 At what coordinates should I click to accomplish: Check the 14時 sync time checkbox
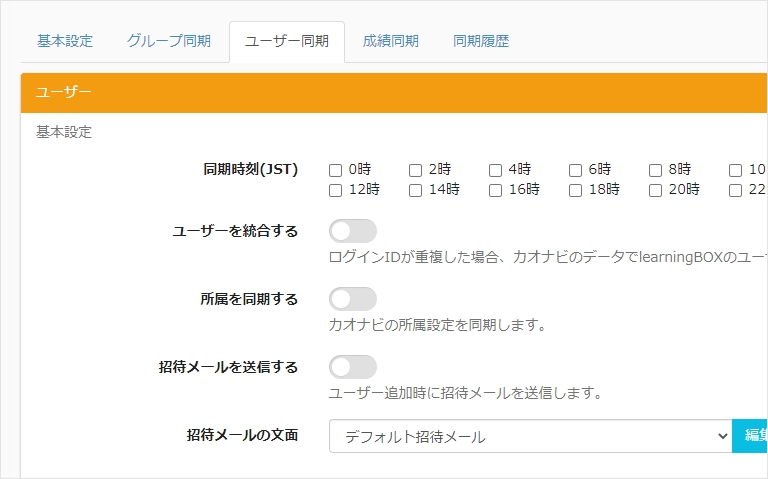416,190
